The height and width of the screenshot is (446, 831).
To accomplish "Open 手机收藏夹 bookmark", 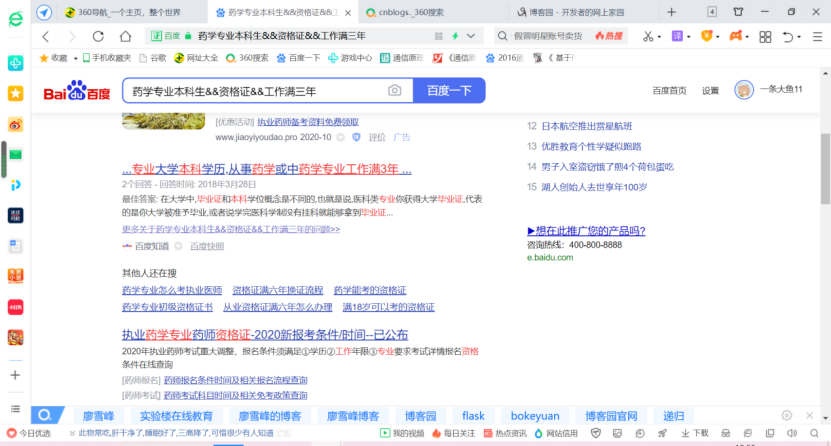I will click(x=107, y=58).
